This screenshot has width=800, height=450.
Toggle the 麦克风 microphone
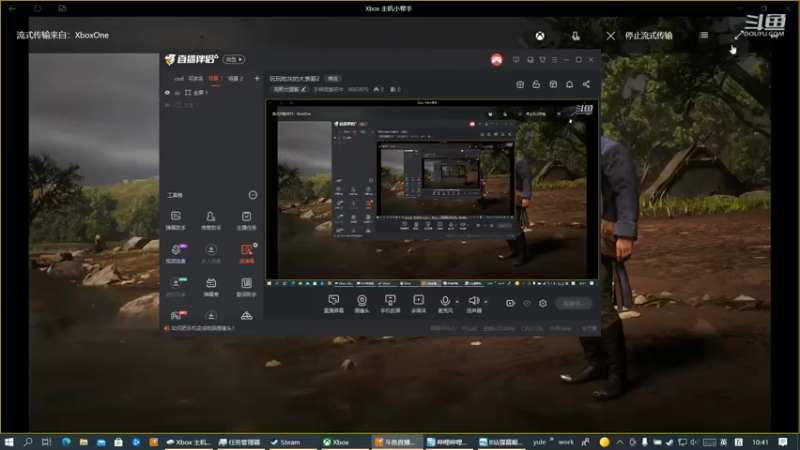click(445, 304)
